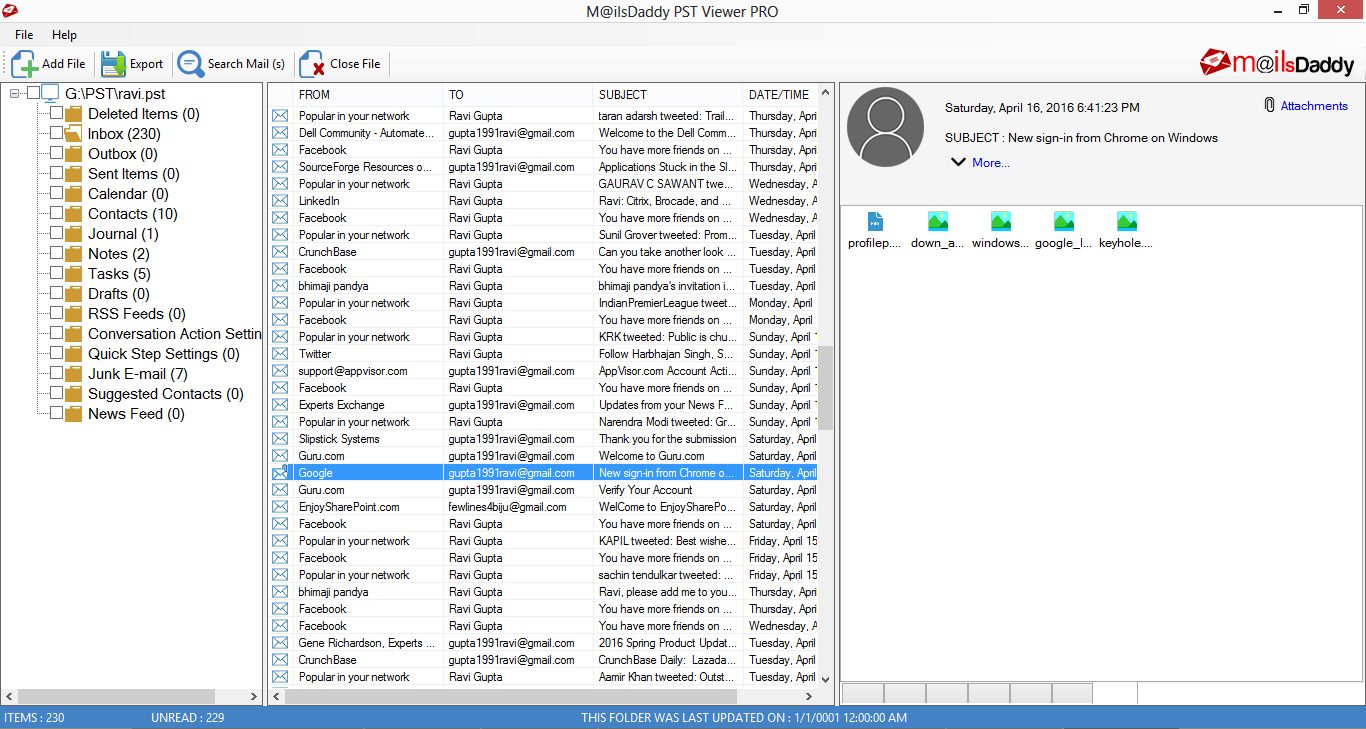
Task: Check the Sent Items checkbox
Action: (56, 174)
